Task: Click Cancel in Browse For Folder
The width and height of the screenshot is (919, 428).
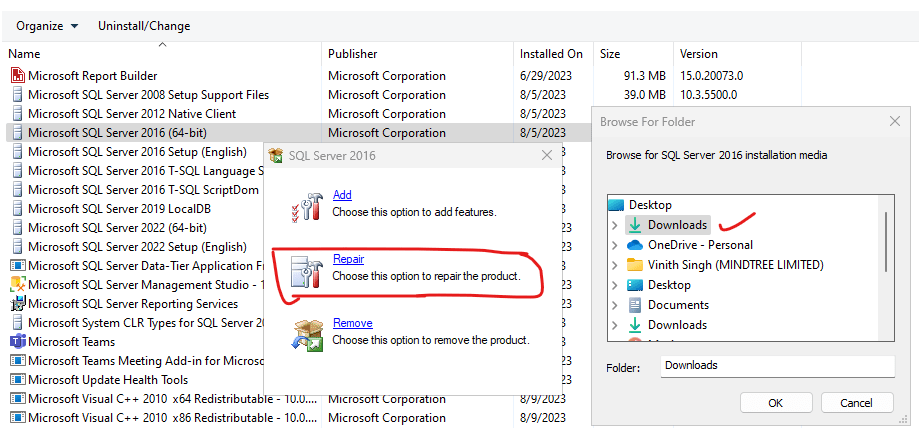Action: [856, 403]
